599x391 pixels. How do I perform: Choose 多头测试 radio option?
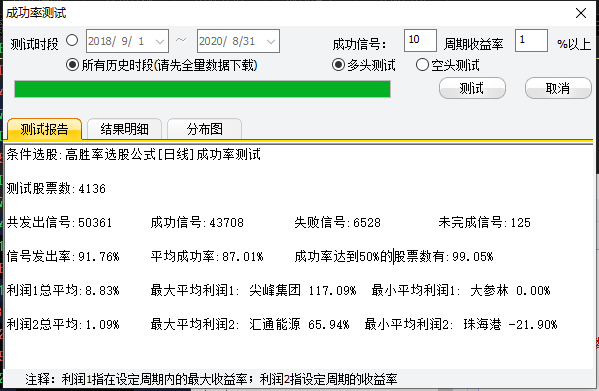(338, 65)
